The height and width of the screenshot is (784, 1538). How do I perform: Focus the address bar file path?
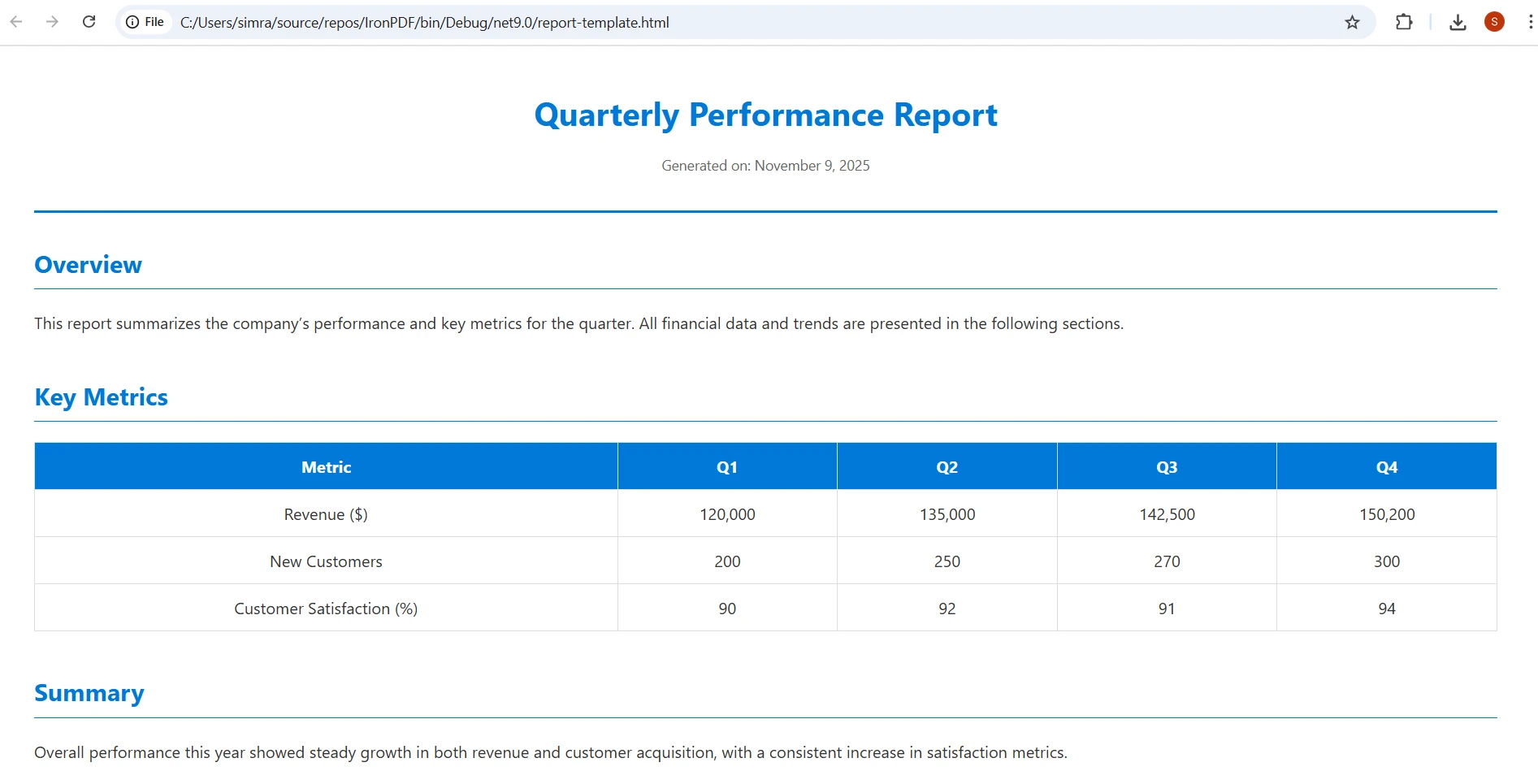[424, 23]
